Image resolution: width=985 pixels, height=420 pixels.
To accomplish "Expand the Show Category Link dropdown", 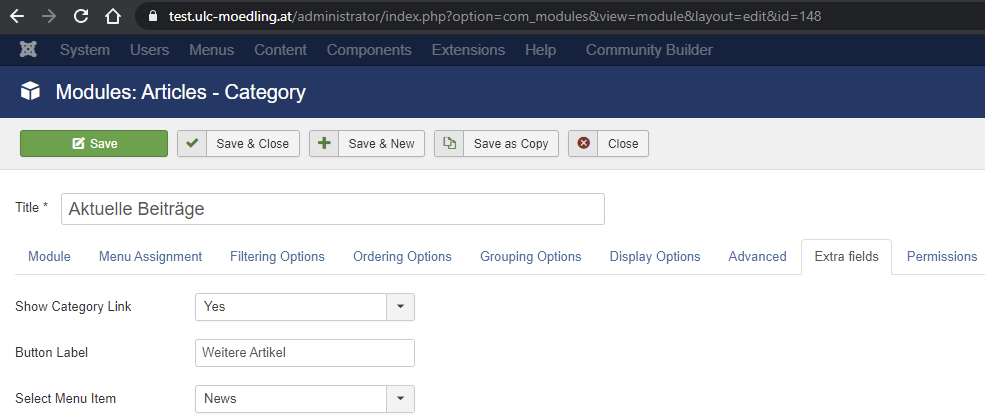I will 400,307.
